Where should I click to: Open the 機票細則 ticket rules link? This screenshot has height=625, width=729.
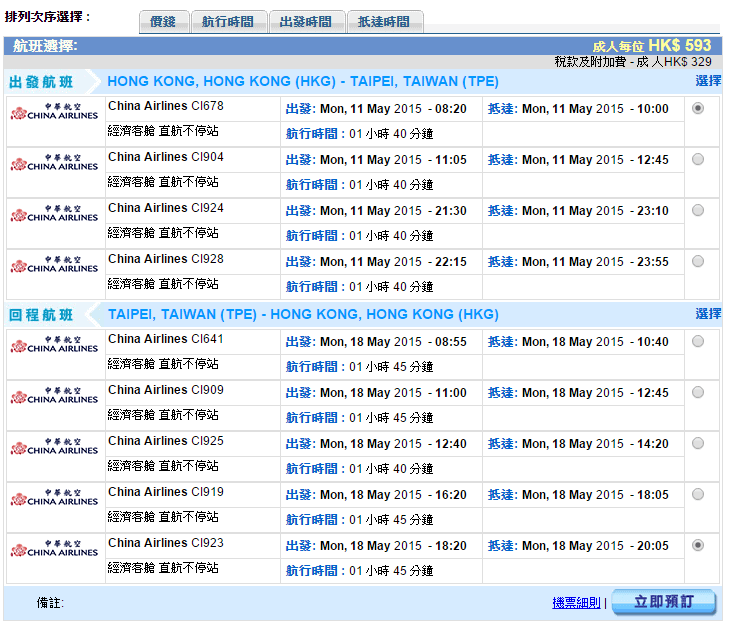pyautogui.click(x=576, y=603)
